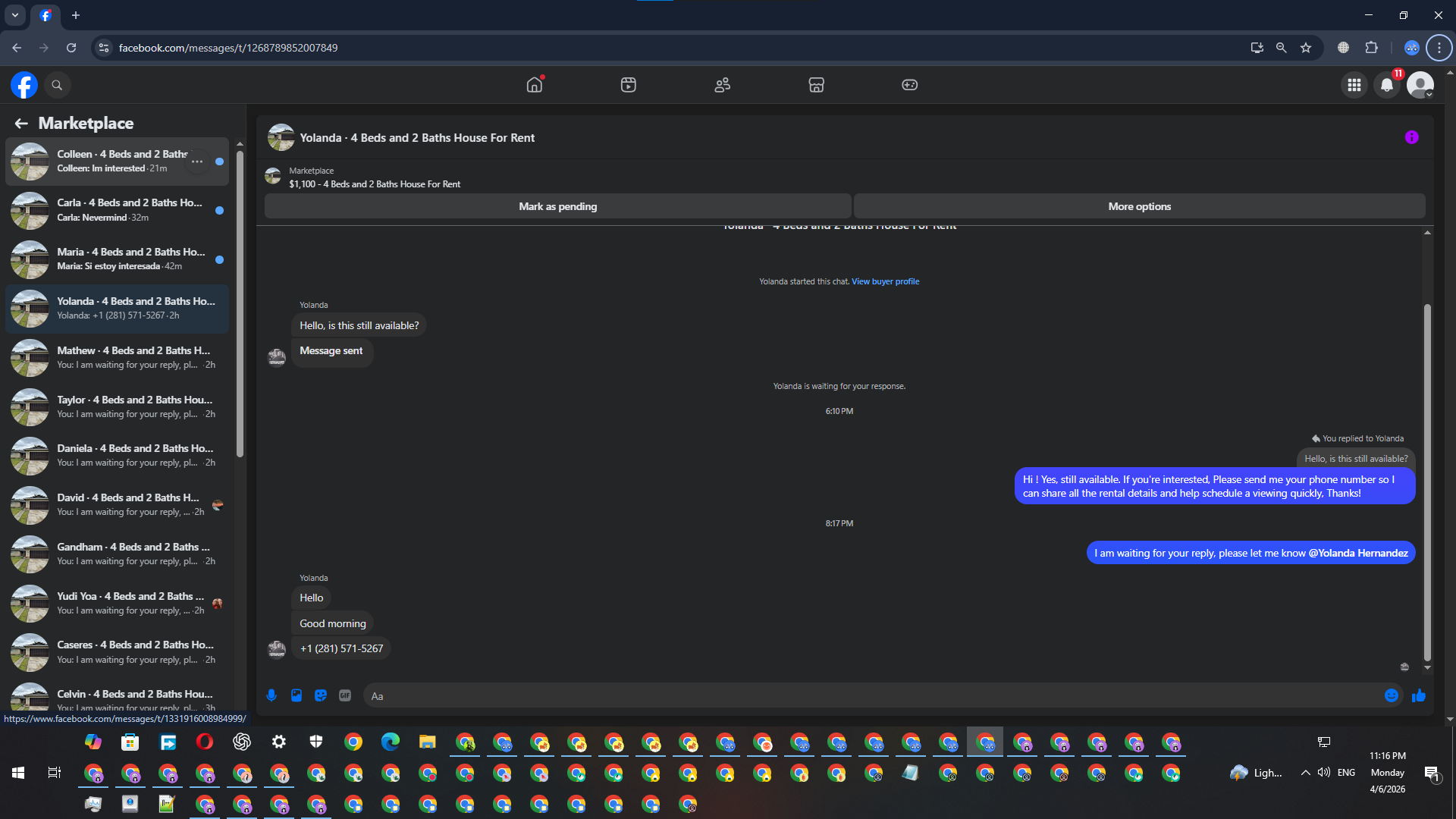Open Colleen's conversation in the list

118,162
